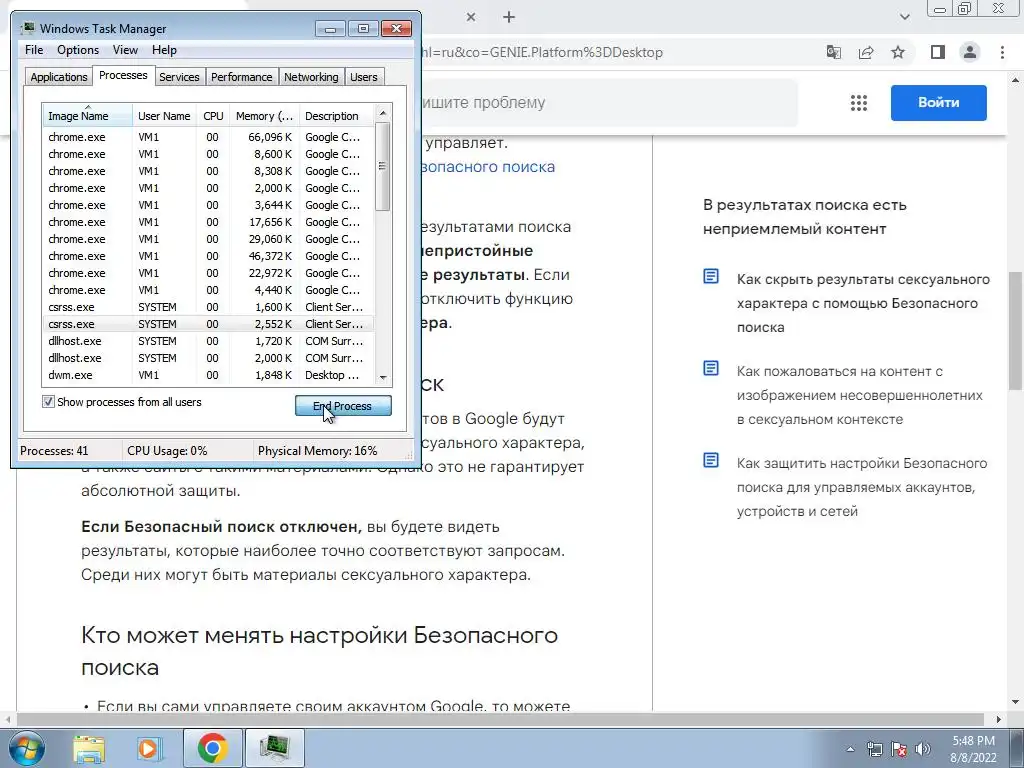
Task: Click the article icon beside 'Как пожаловаться'
Action: tap(711, 369)
